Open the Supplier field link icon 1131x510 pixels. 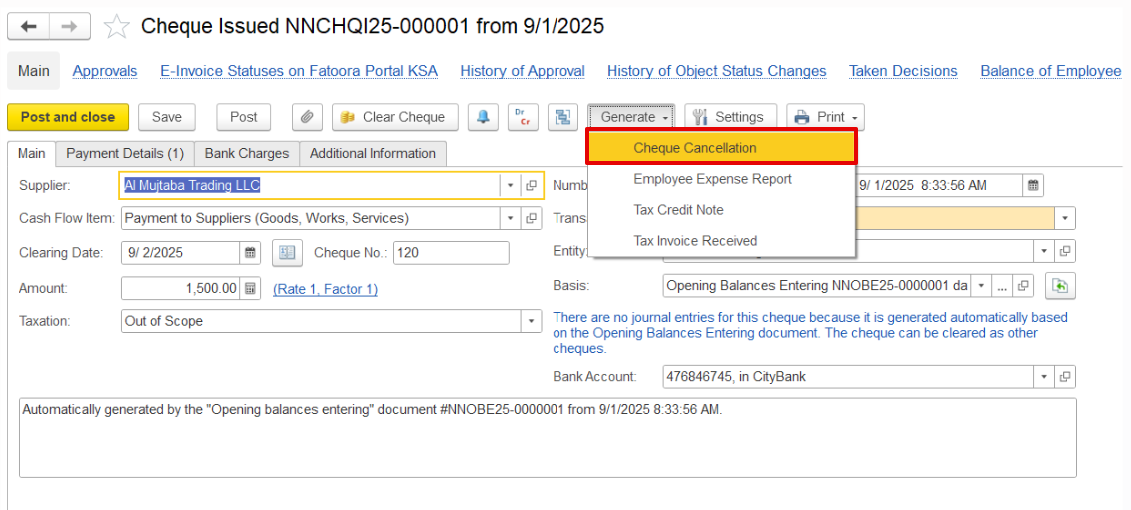pyautogui.click(x=532, y=186)
